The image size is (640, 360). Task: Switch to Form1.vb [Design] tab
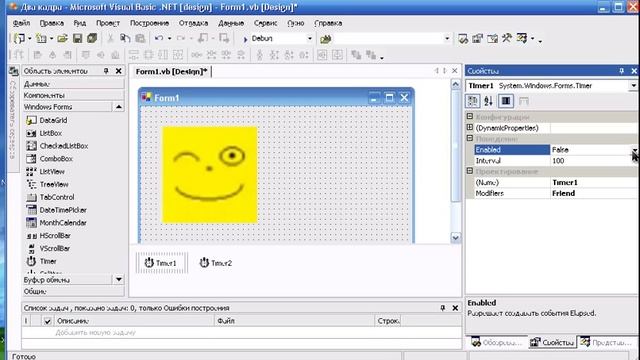click(x=171, y=71)
